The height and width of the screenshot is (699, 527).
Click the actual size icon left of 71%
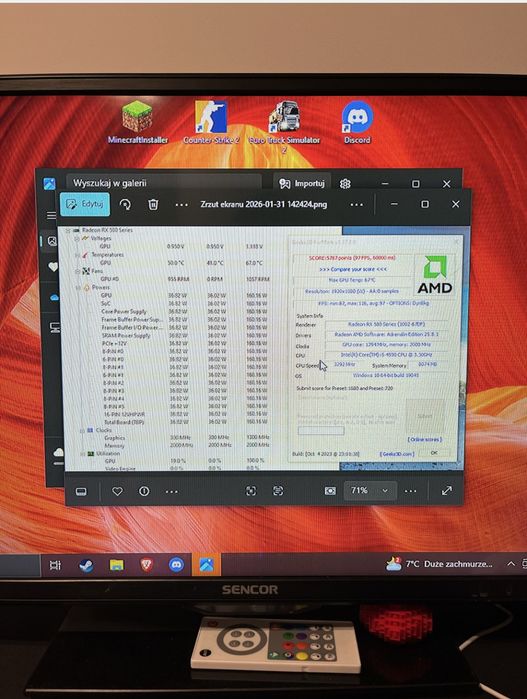point(330,491)
